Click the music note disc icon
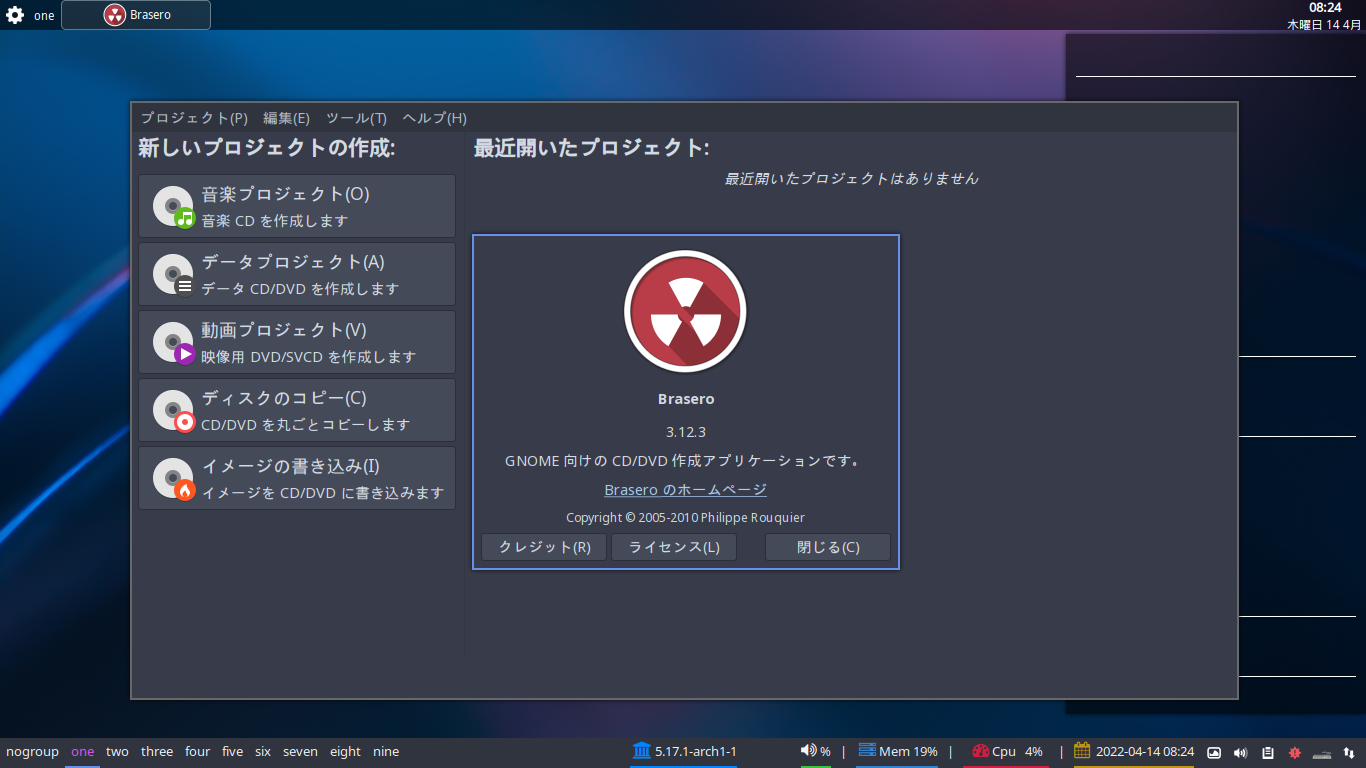The height and width of the screenshot is (768, 1366). tap(173, 207)
